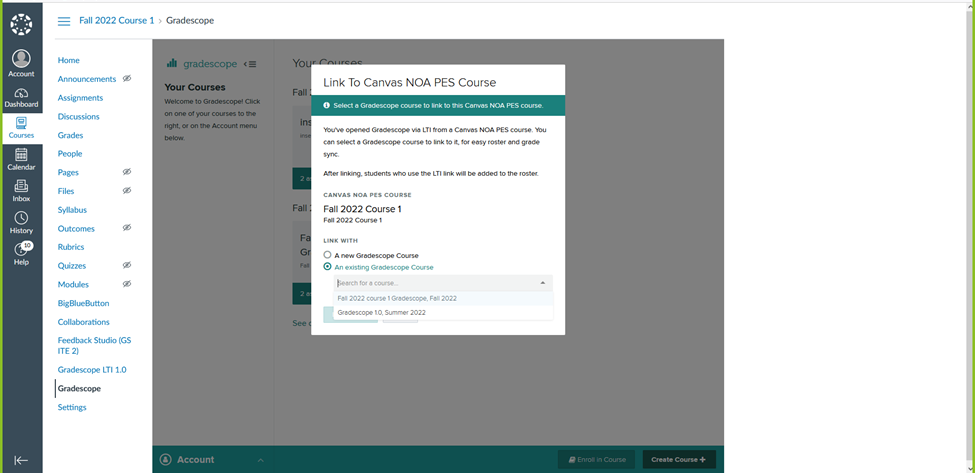The width and height of the screenshot is (975, 473).
Task: Click hidden eye icon beside Pages
Action: pos(127,172)
